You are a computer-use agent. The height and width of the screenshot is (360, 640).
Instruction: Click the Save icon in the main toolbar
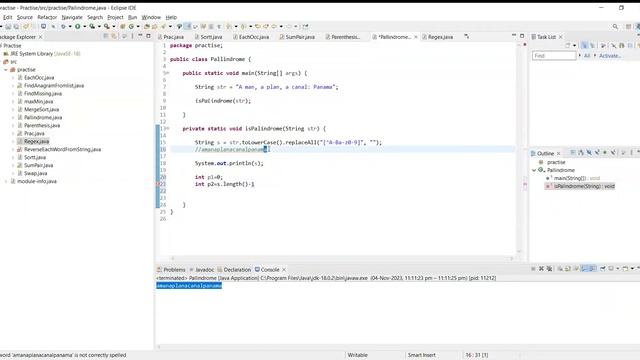coord(8,27)
